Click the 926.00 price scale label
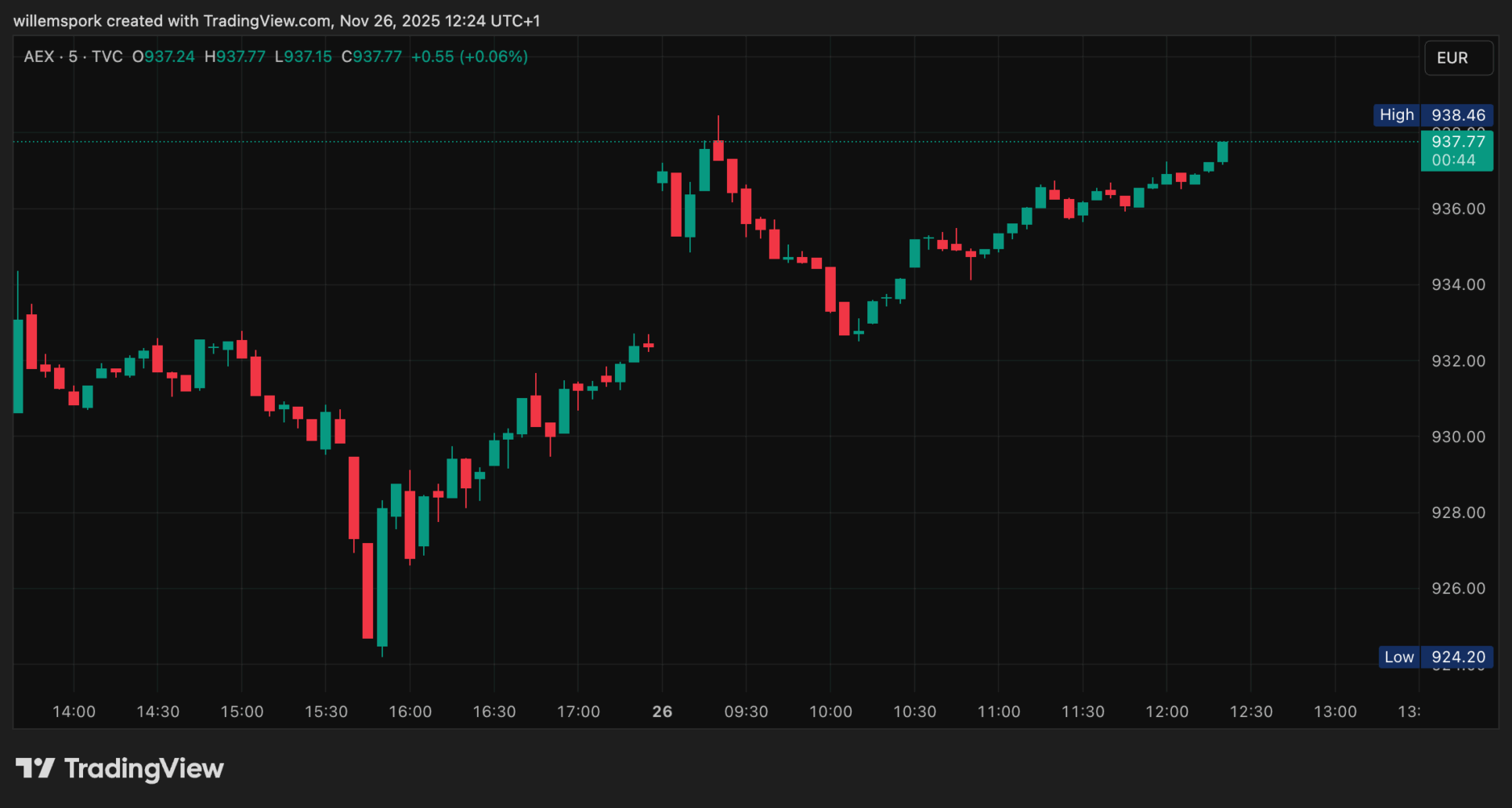This screenshot has width=1512, height=808. tap(1457, 588)
